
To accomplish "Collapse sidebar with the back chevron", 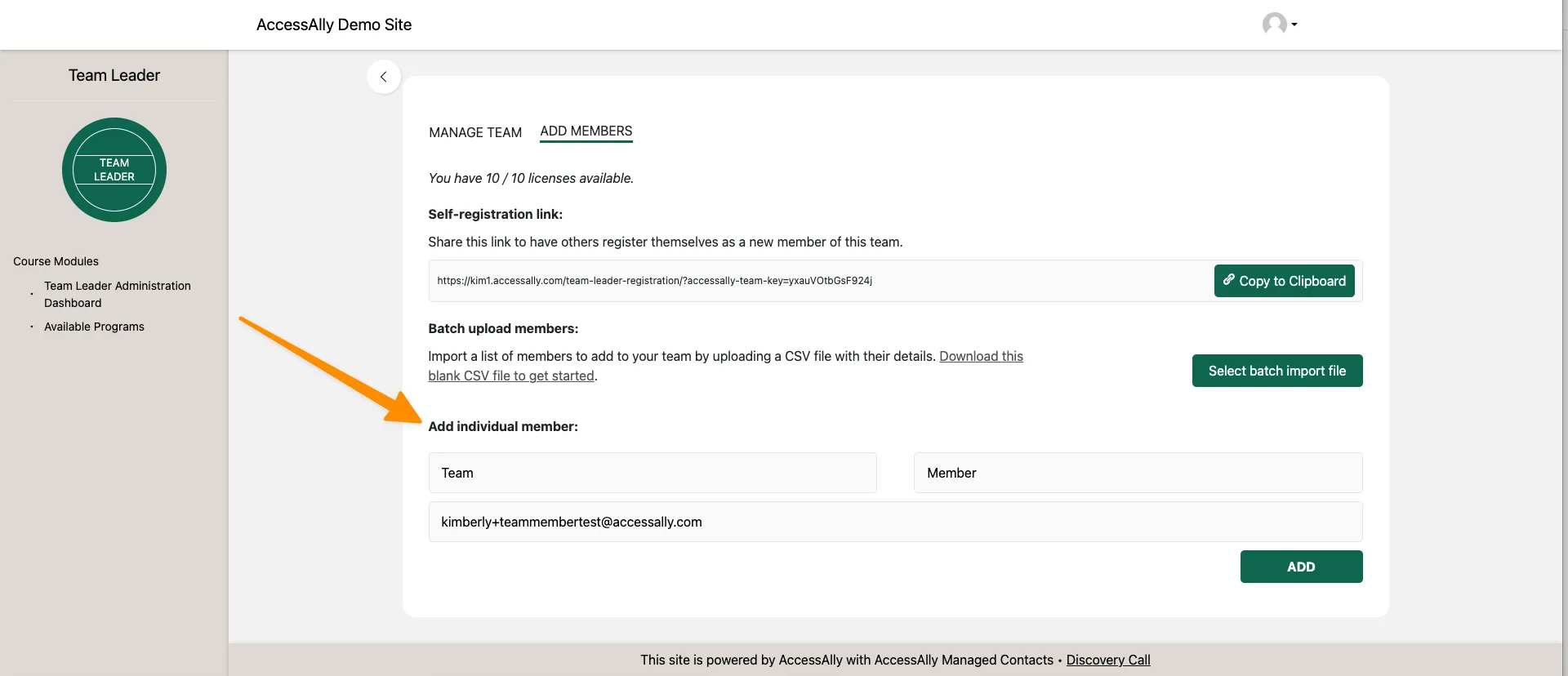I will [x=383, y=77].
